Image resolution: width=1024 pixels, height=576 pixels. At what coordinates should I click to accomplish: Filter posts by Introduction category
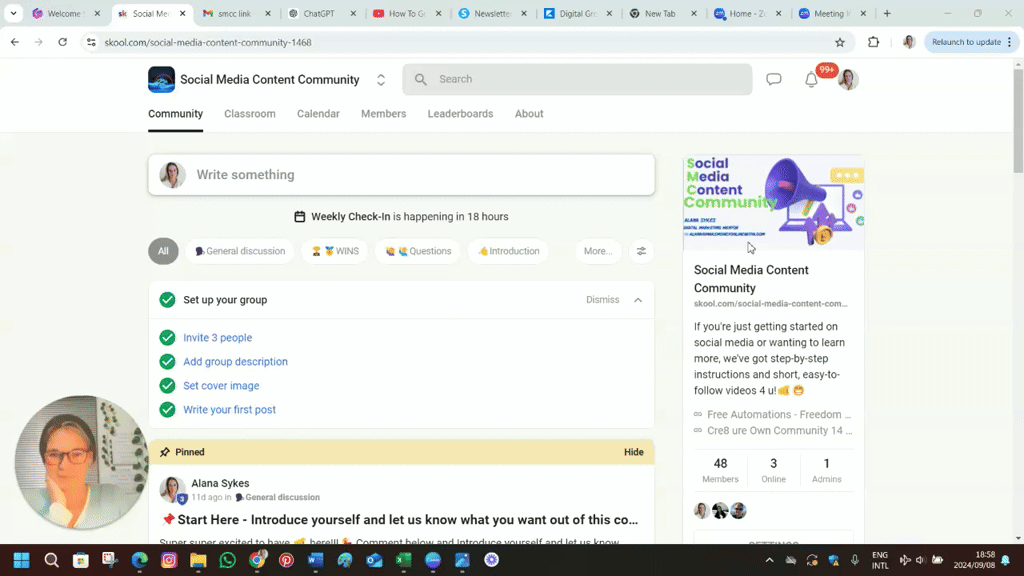click(508, 251)
